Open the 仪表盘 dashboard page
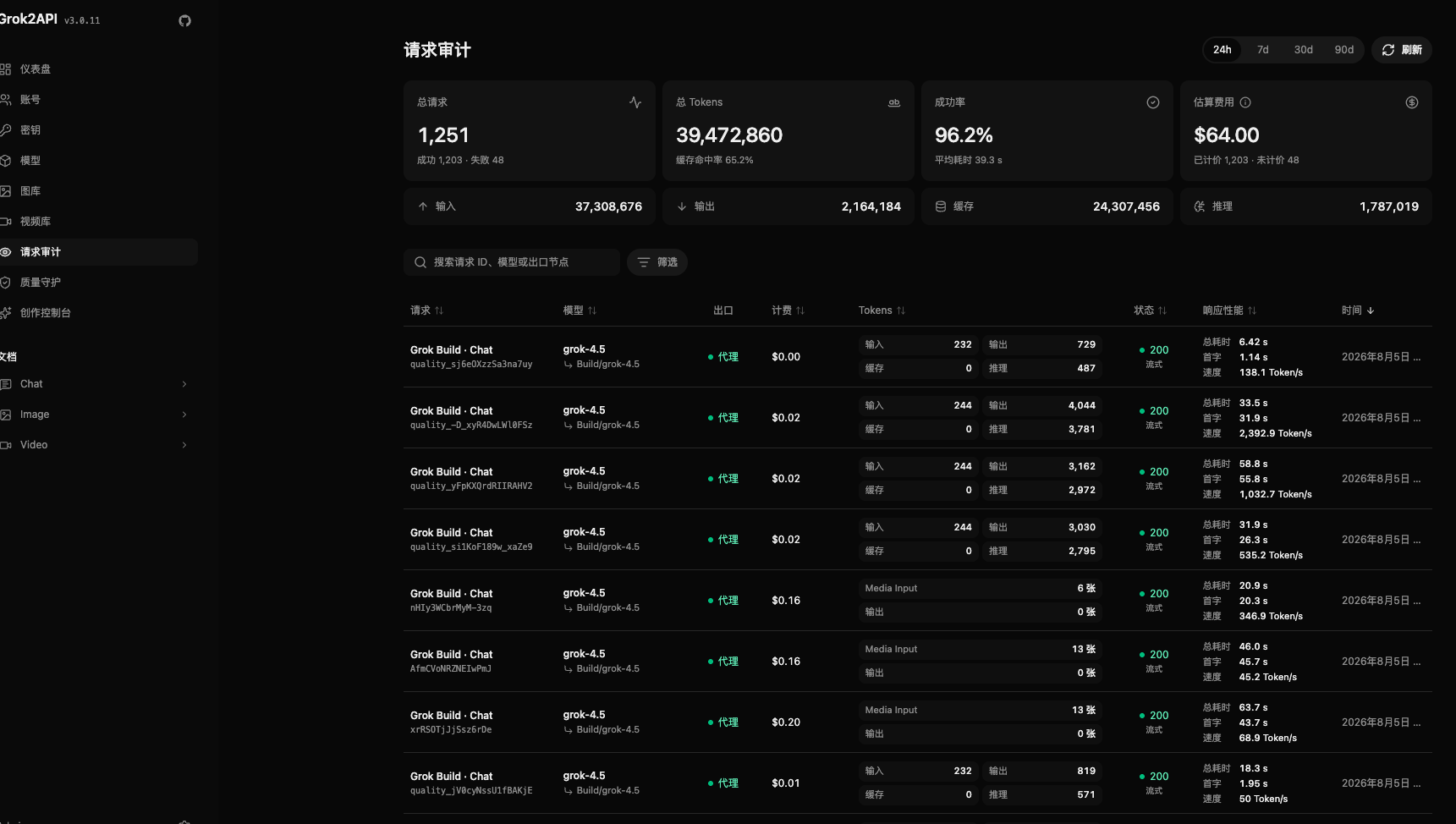 pos(98,69)
